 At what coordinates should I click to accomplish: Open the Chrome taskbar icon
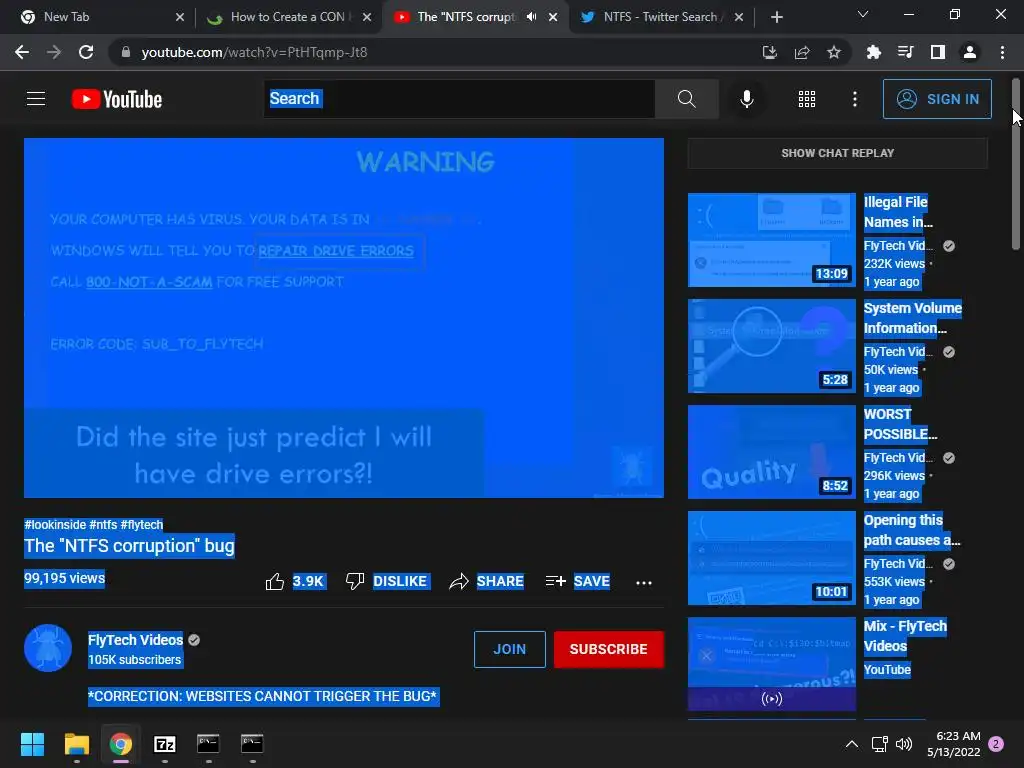point(121,743)
